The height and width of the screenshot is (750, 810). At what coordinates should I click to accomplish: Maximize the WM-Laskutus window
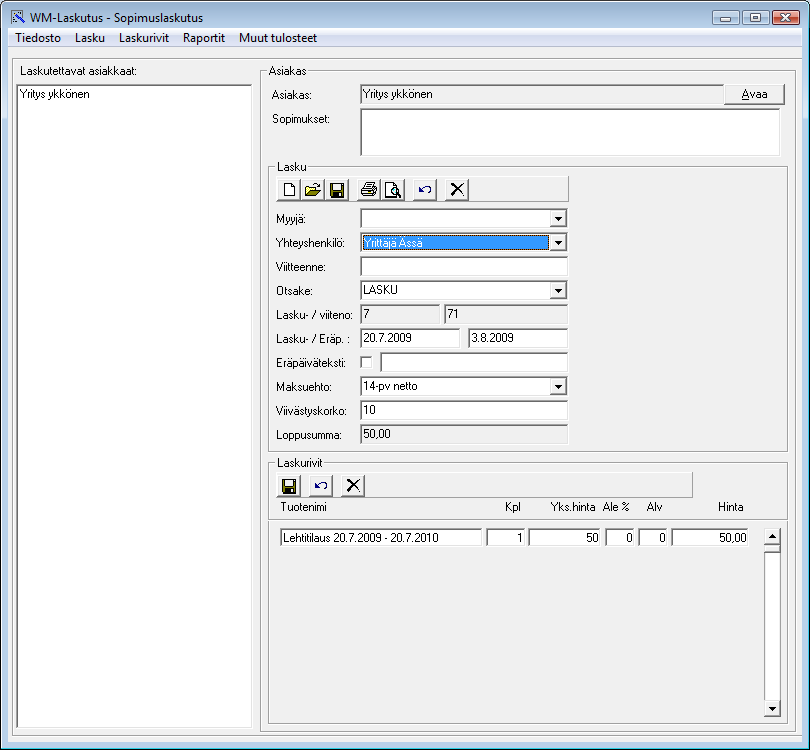click(755, 18)
